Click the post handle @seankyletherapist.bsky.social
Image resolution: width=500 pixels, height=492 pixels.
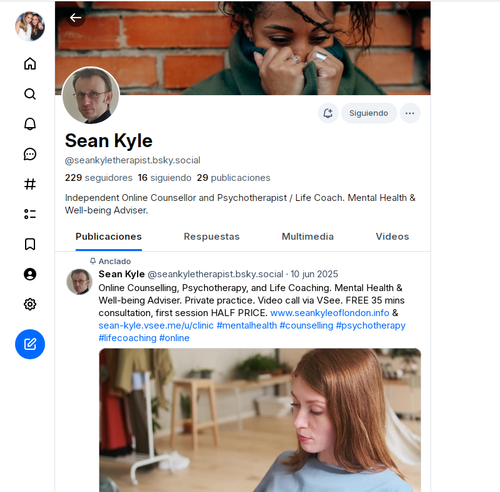click(215, 274)
